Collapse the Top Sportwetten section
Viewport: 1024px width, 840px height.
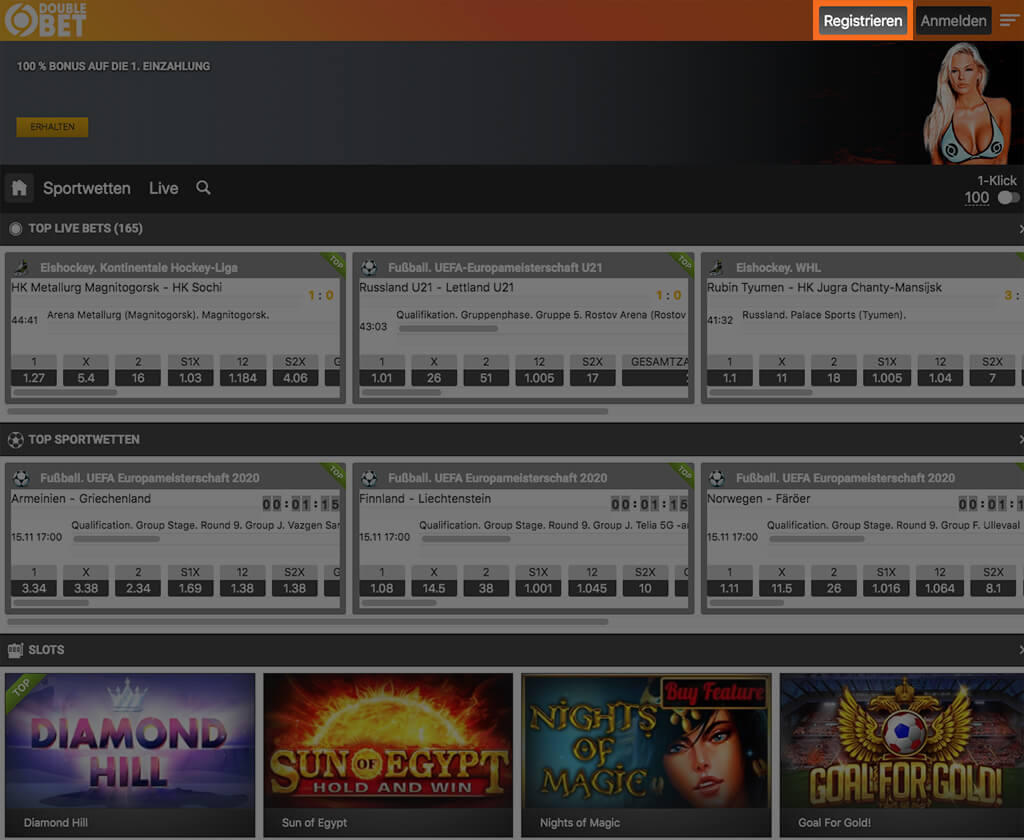(1020, 440)
